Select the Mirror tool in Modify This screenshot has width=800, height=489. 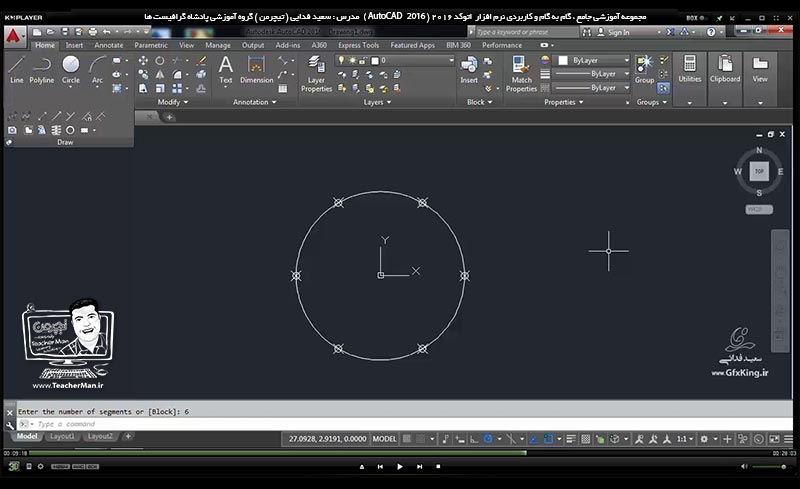[x=160, y=75]
